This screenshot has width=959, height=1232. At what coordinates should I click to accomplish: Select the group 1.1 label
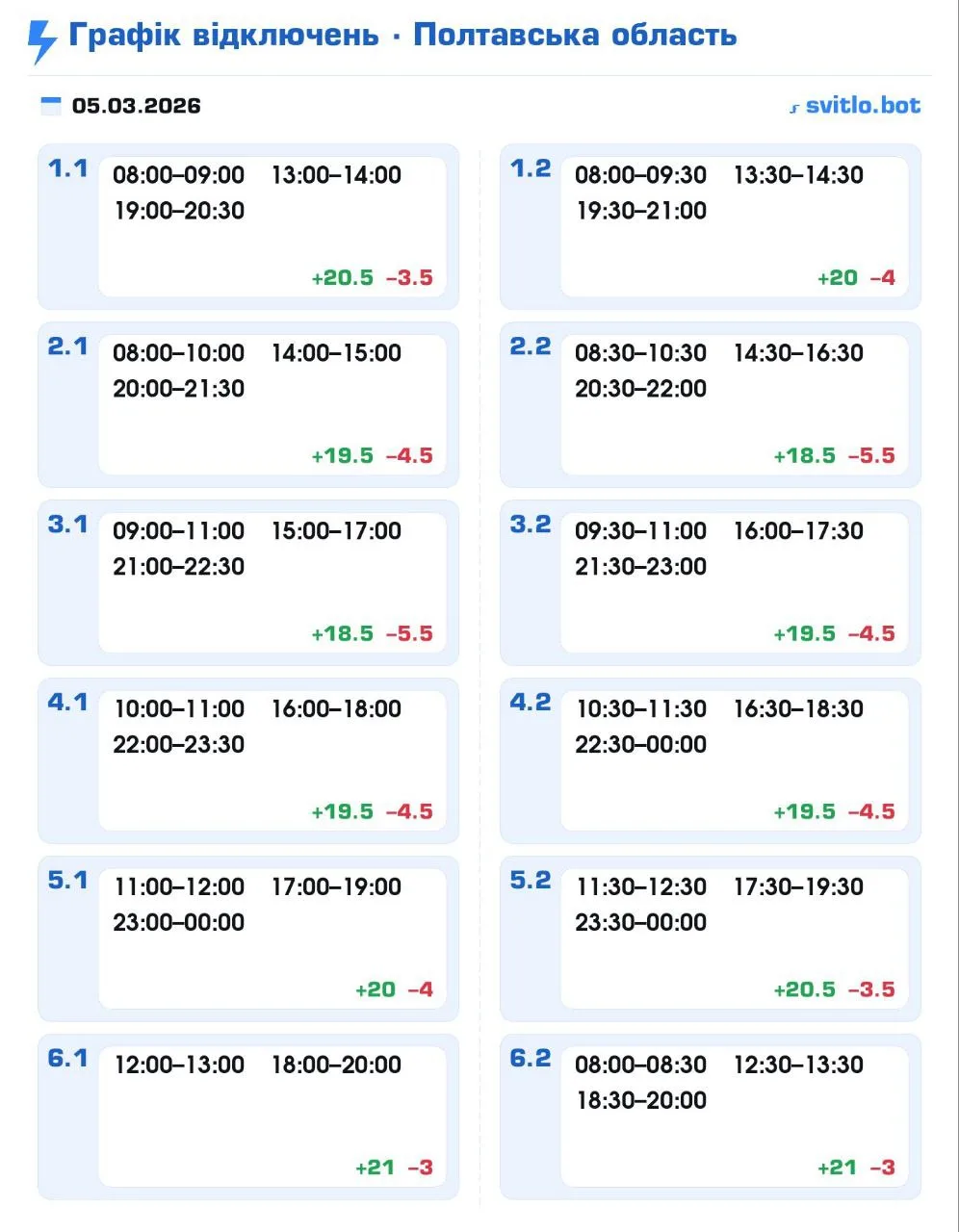(x=67, y=168)
